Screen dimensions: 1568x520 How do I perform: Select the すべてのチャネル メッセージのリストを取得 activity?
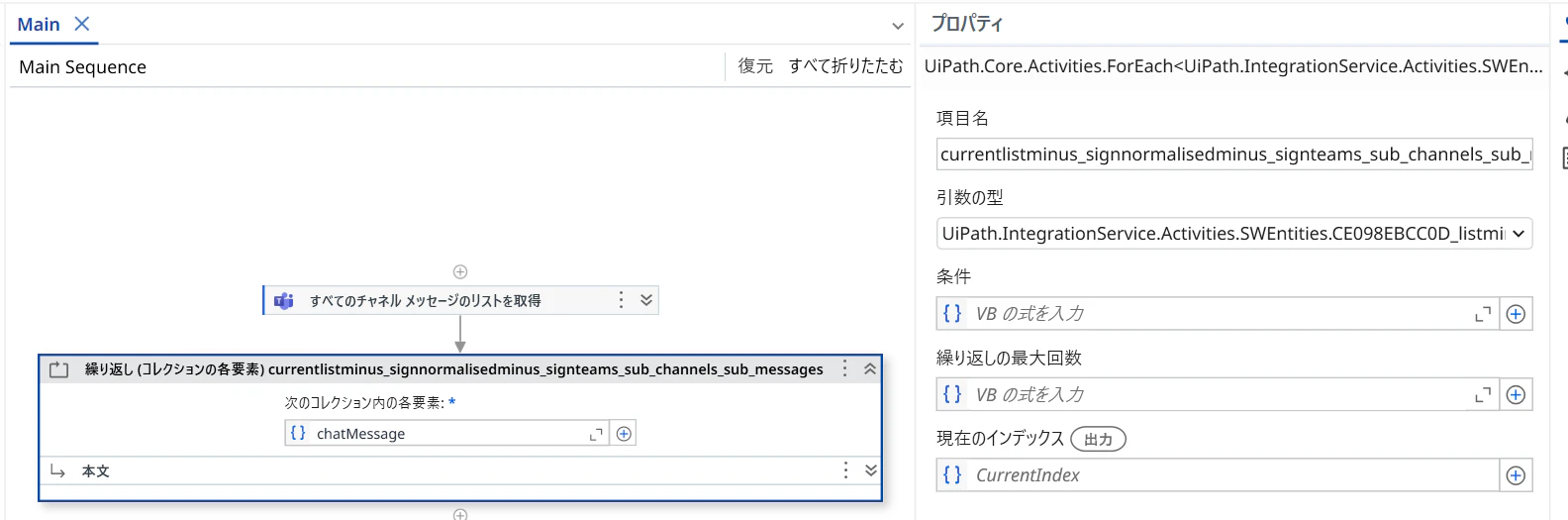tap(426, 300)
